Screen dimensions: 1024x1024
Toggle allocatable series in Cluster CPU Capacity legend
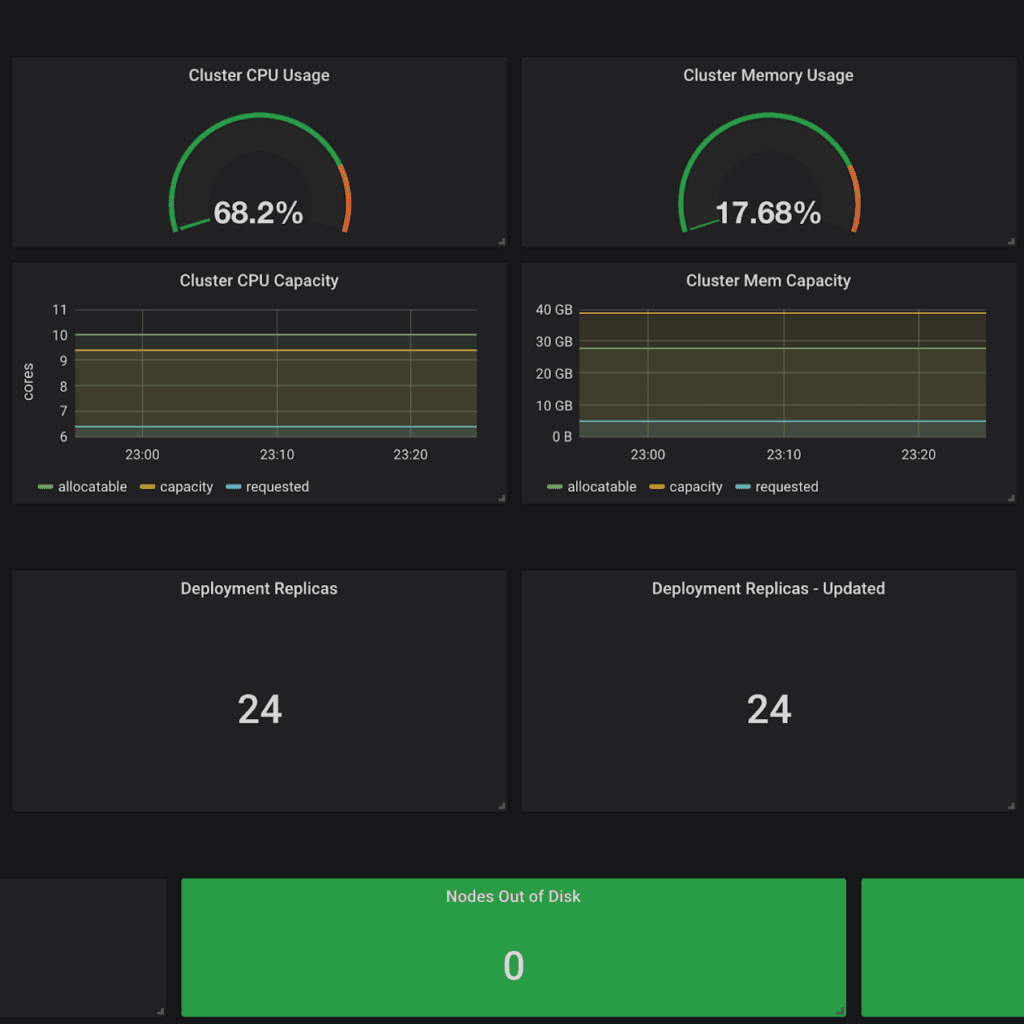92,487
